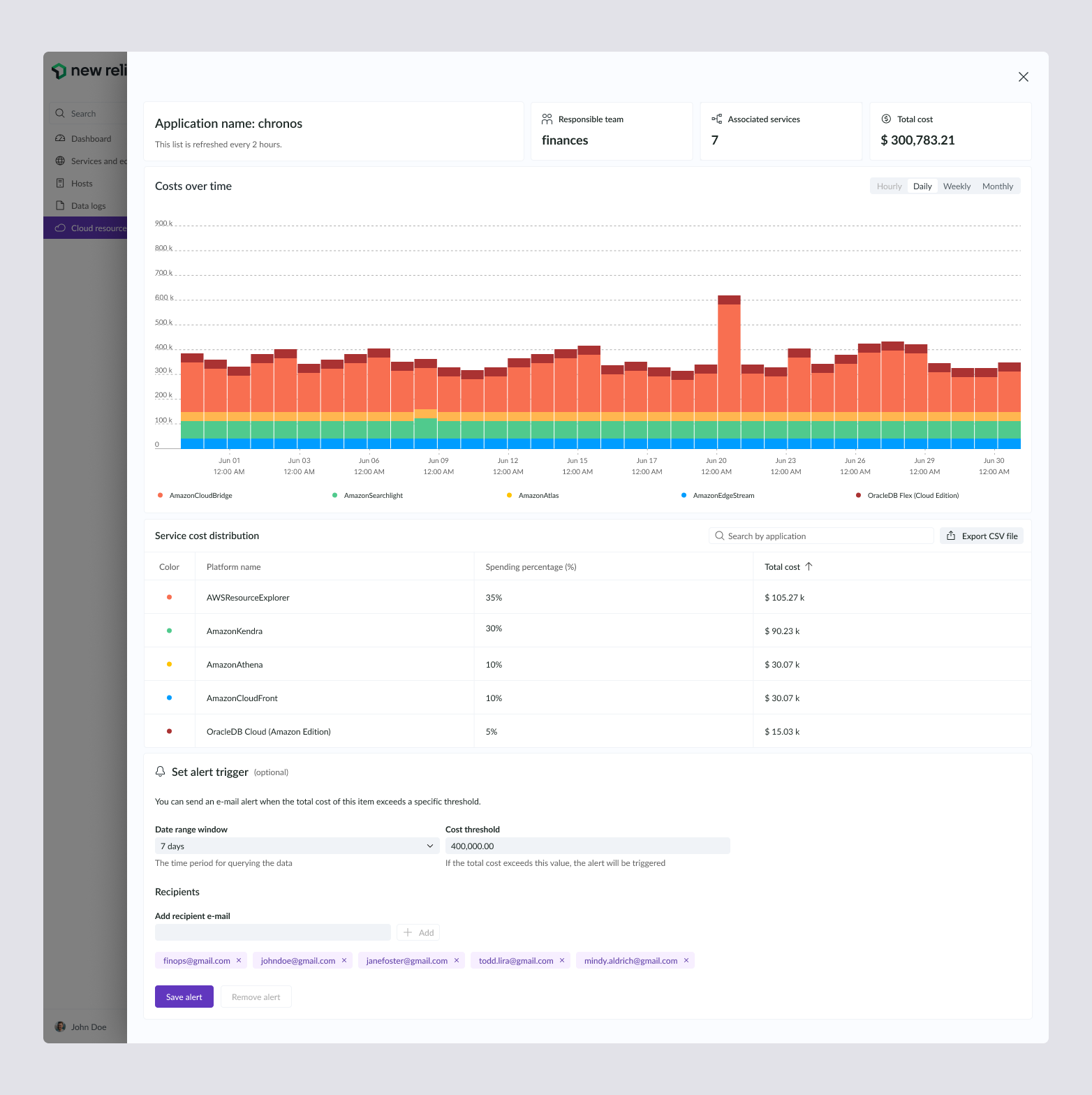Click the Cost threshold input field

point(588,846)
